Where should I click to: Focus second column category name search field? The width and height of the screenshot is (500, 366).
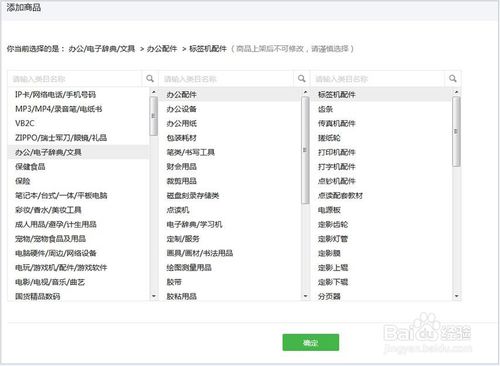click(227, 79)
